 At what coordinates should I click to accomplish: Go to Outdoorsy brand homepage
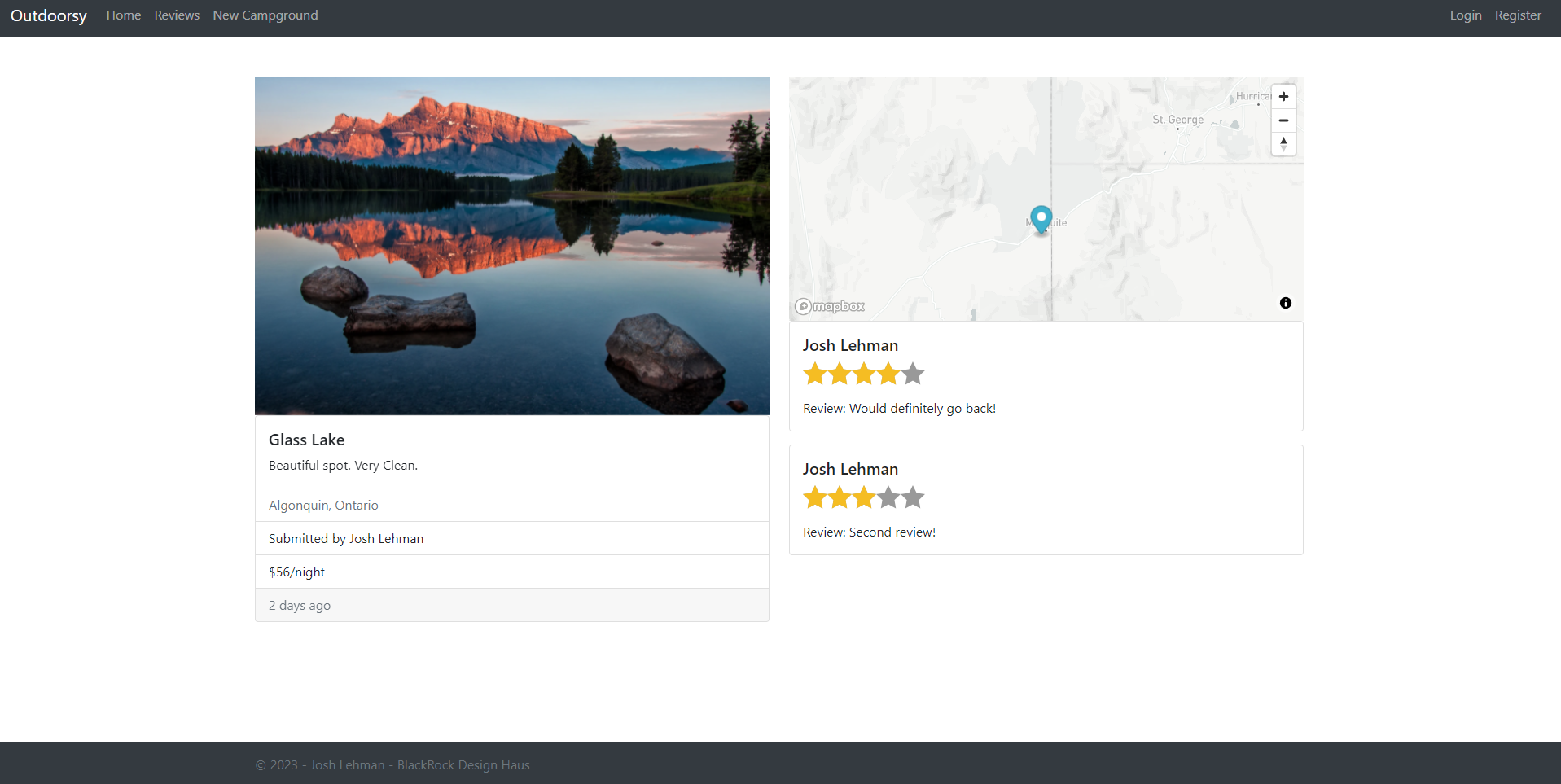click(49, 15)
